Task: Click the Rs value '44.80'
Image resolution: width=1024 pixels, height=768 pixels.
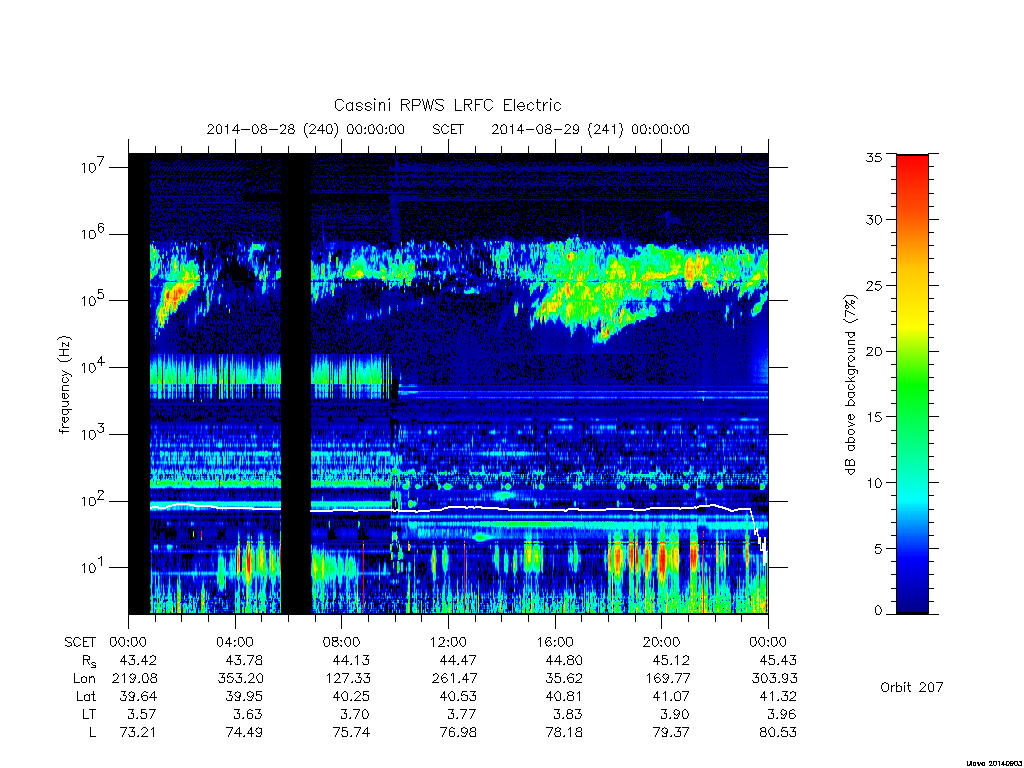Action: tap(564, 660)
